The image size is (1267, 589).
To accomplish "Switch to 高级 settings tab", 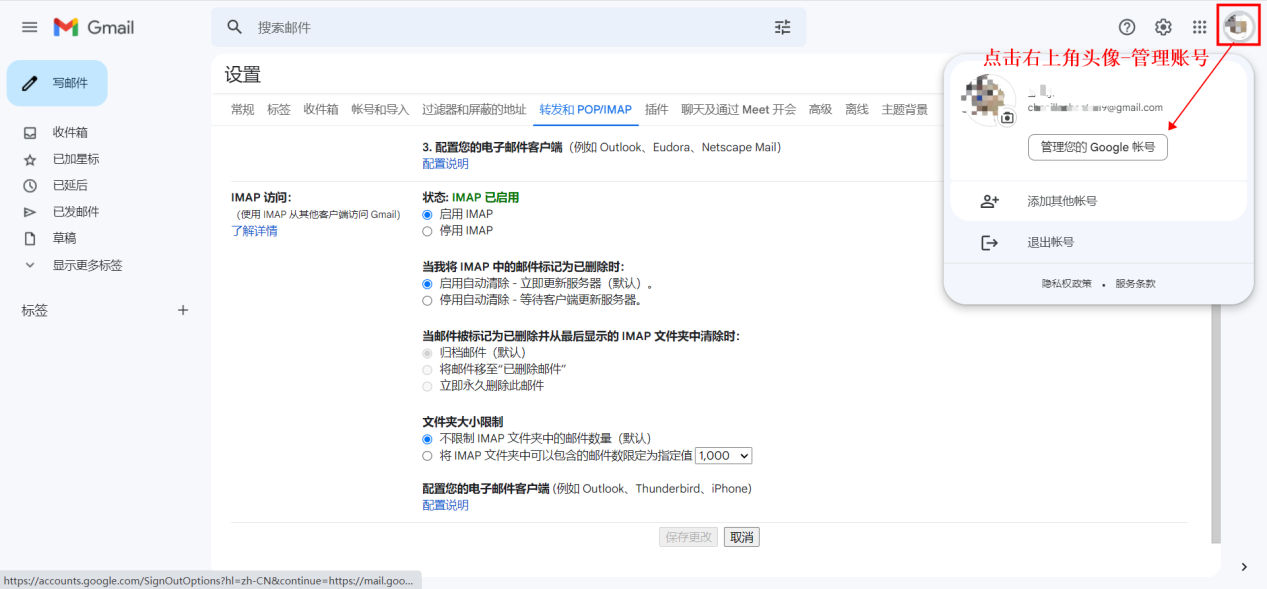I will pyautogui.click(x=821, y=110).
